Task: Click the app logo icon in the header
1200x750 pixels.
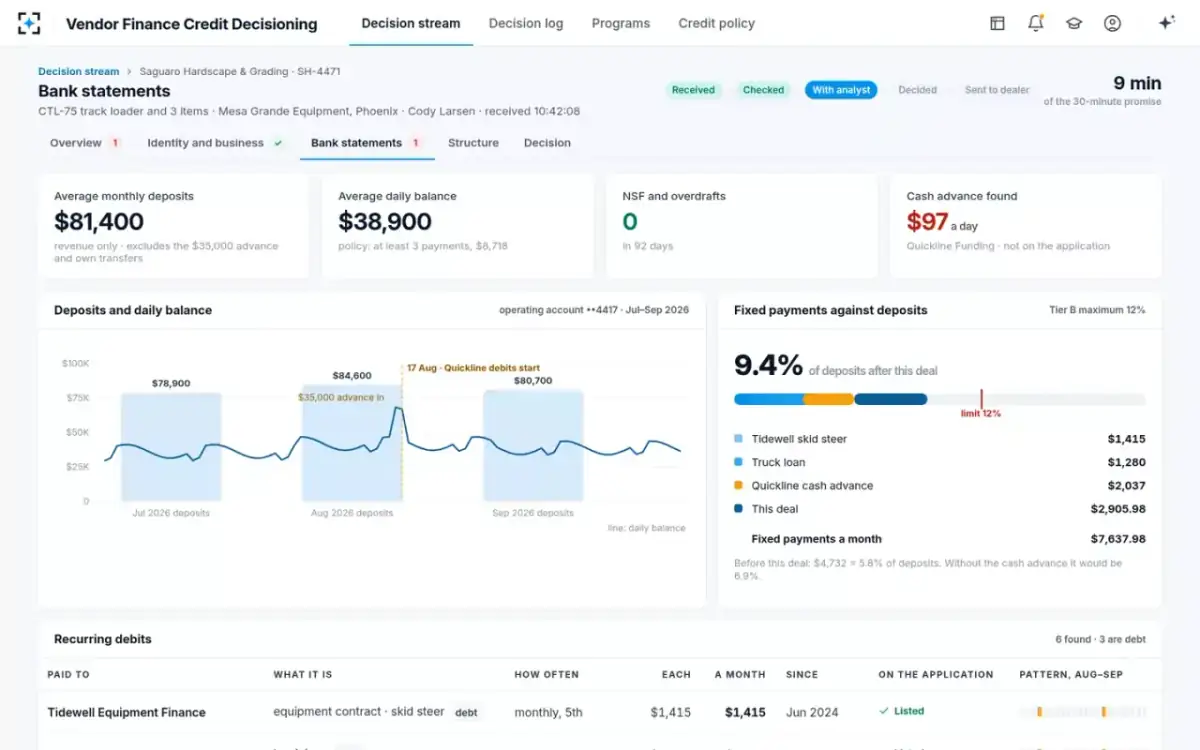Action: point(29,23)
